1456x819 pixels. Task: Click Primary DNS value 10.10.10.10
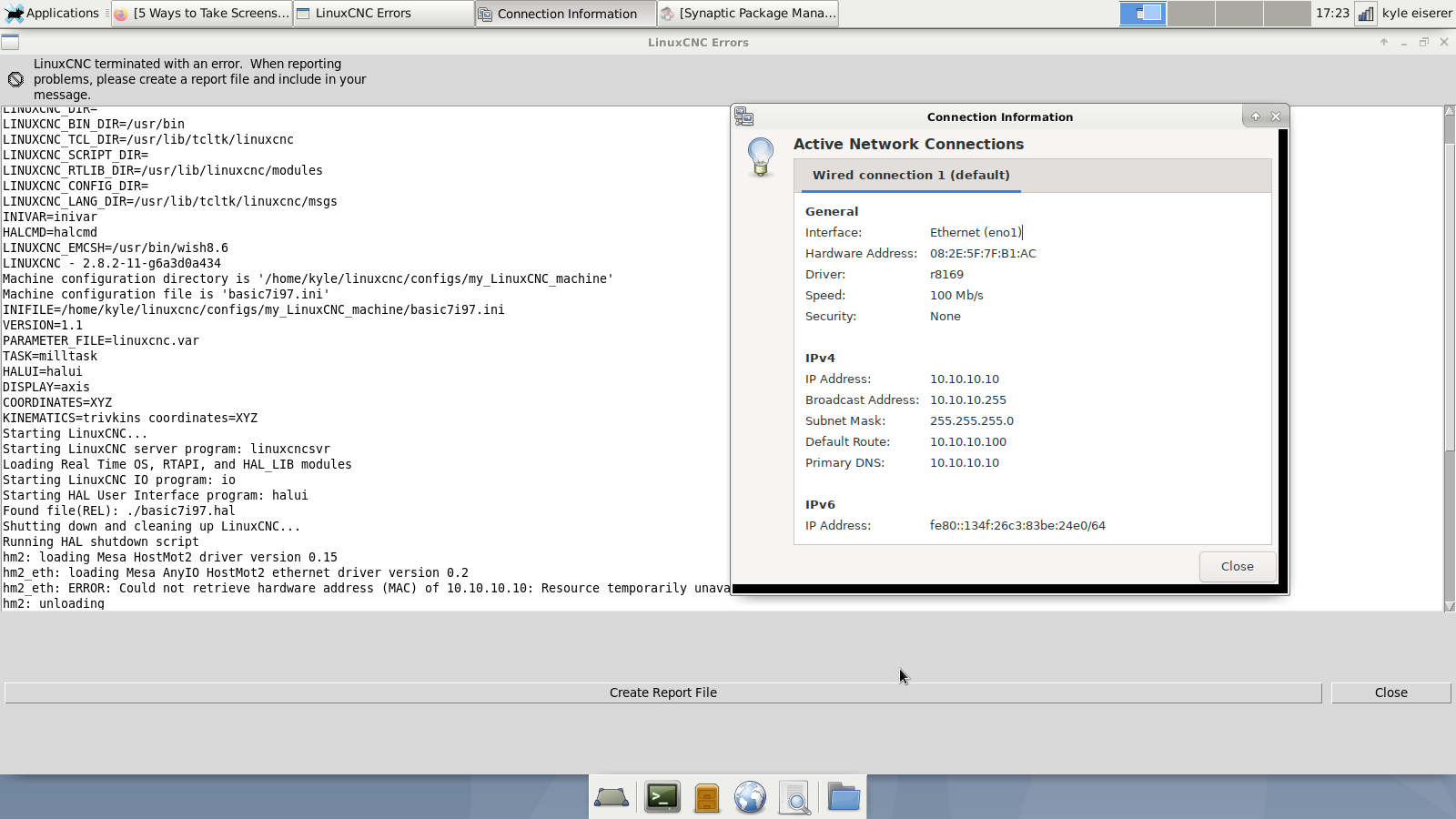(965, 462)
